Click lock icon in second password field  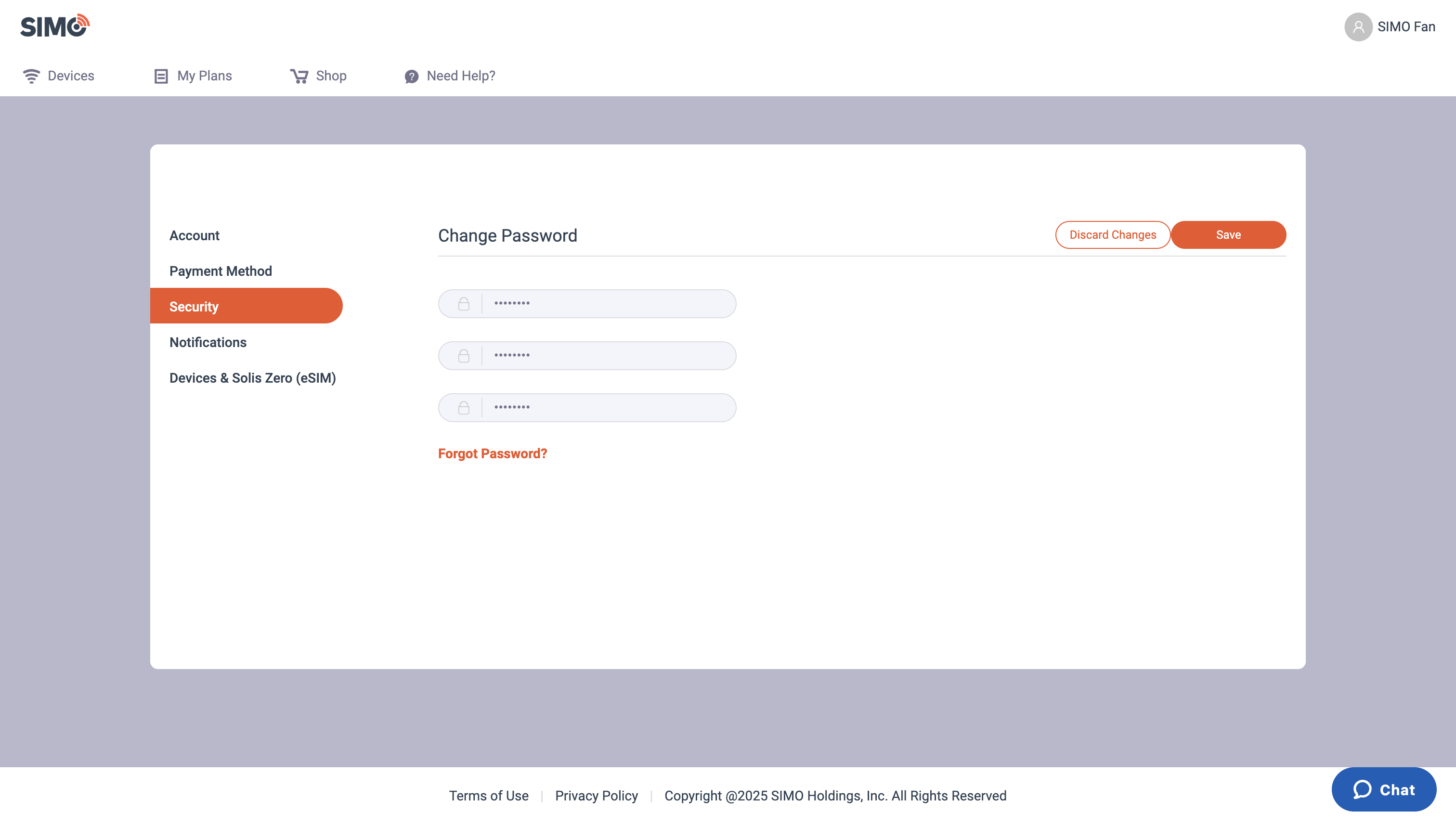coord(464,355)
